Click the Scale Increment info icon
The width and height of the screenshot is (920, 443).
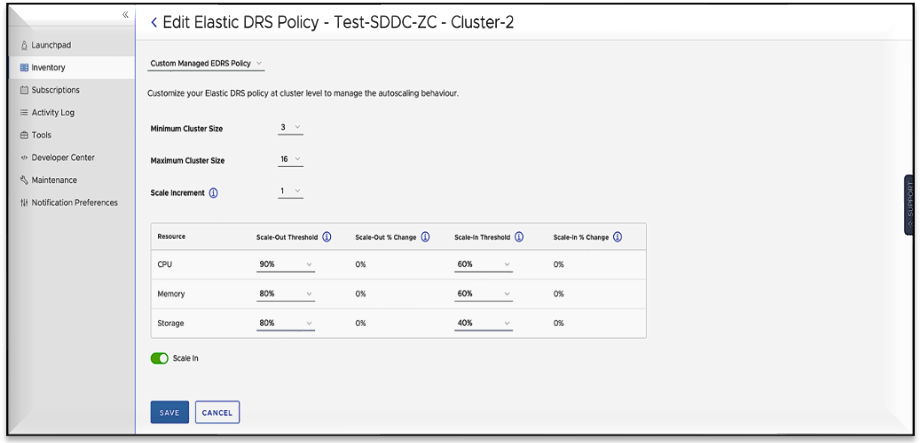[x=213, y=193]
